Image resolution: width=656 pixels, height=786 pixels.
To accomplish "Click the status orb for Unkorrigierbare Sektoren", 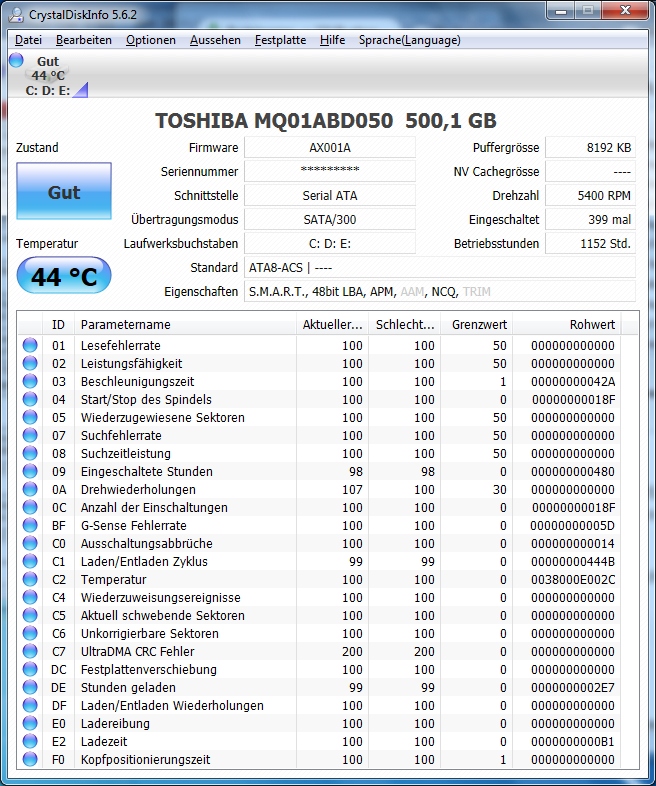I will click(30, 634).
